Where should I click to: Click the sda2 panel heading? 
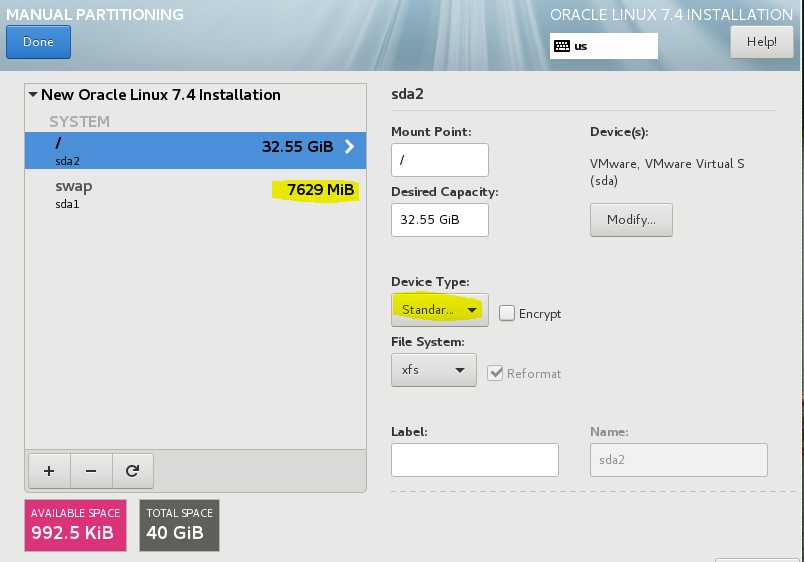point(407,94)
